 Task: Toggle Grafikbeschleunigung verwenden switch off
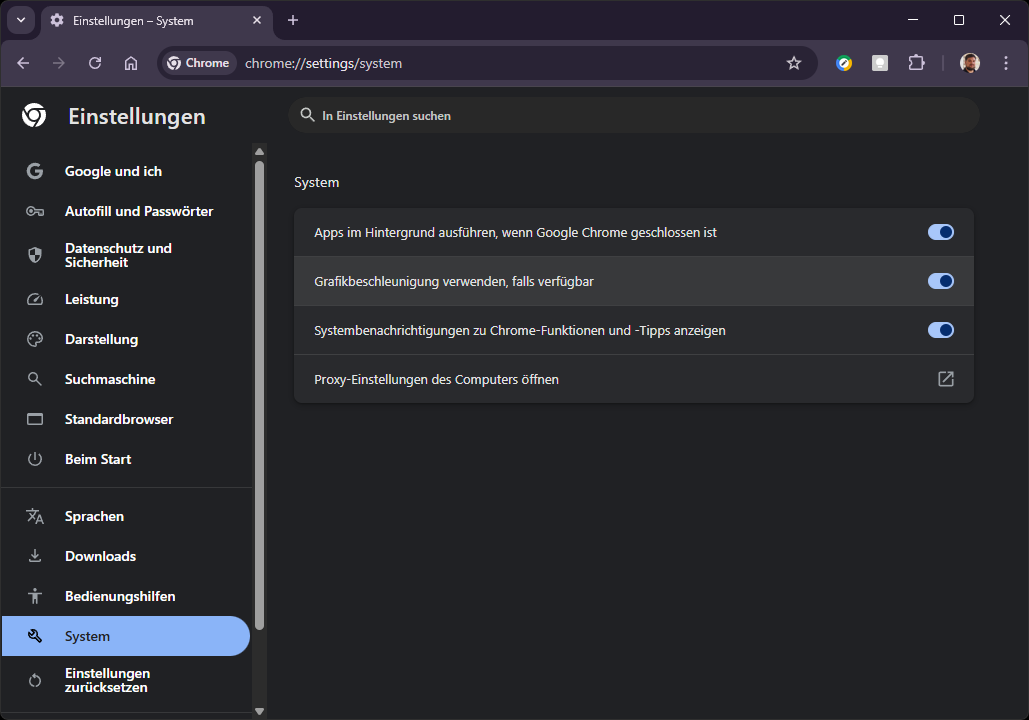(x=940, y=281)
